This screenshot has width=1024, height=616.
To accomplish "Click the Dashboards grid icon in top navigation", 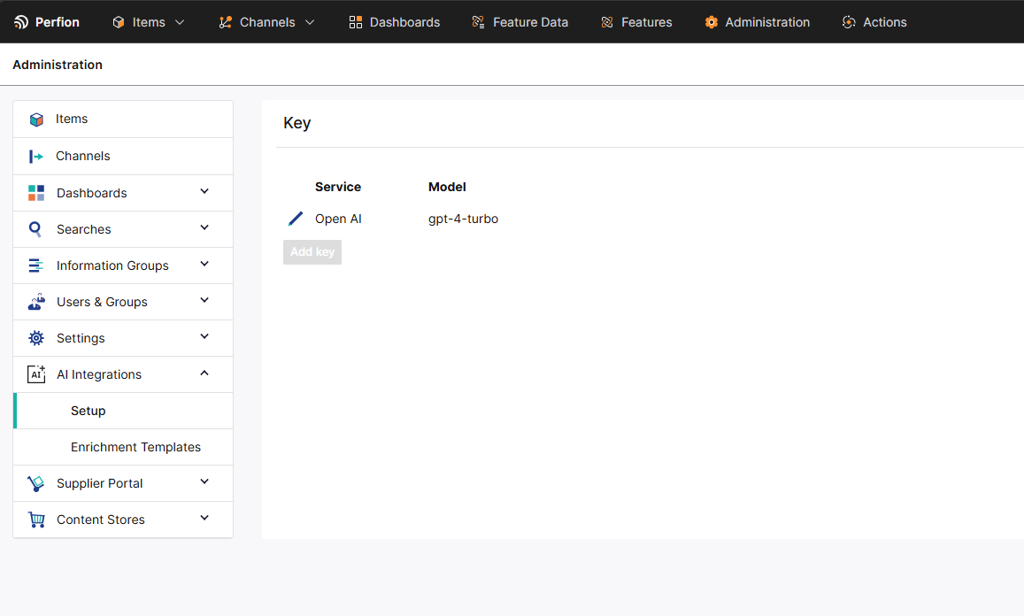I will click(x=355, y=22).
